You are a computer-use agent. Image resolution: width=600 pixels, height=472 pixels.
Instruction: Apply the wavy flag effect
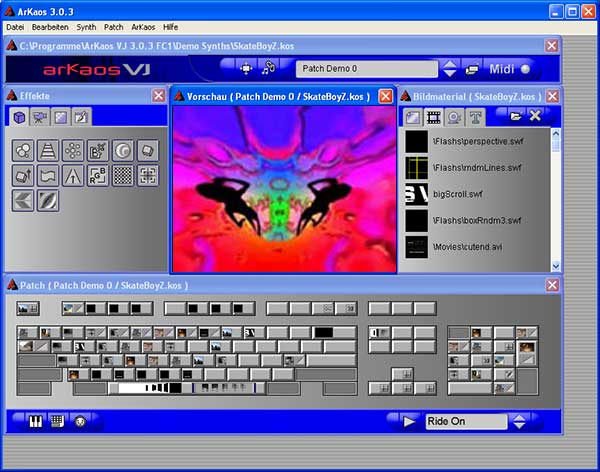coord(48,176)
